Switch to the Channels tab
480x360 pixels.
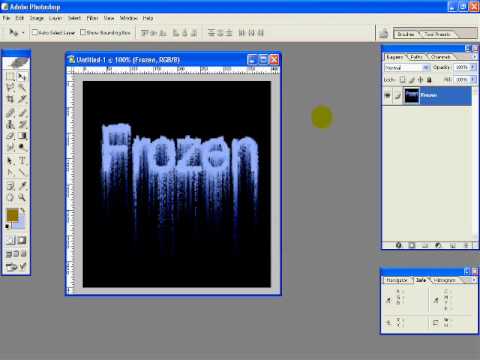tap(441, 57)
